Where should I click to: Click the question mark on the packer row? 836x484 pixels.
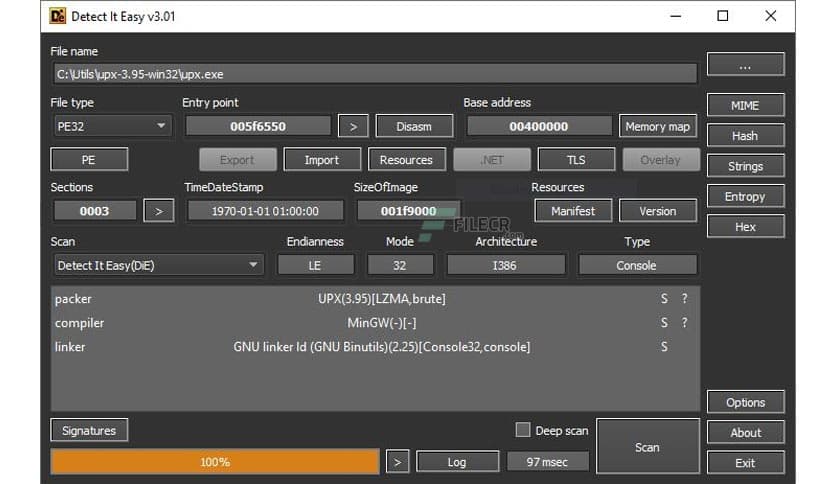point(685,299)
